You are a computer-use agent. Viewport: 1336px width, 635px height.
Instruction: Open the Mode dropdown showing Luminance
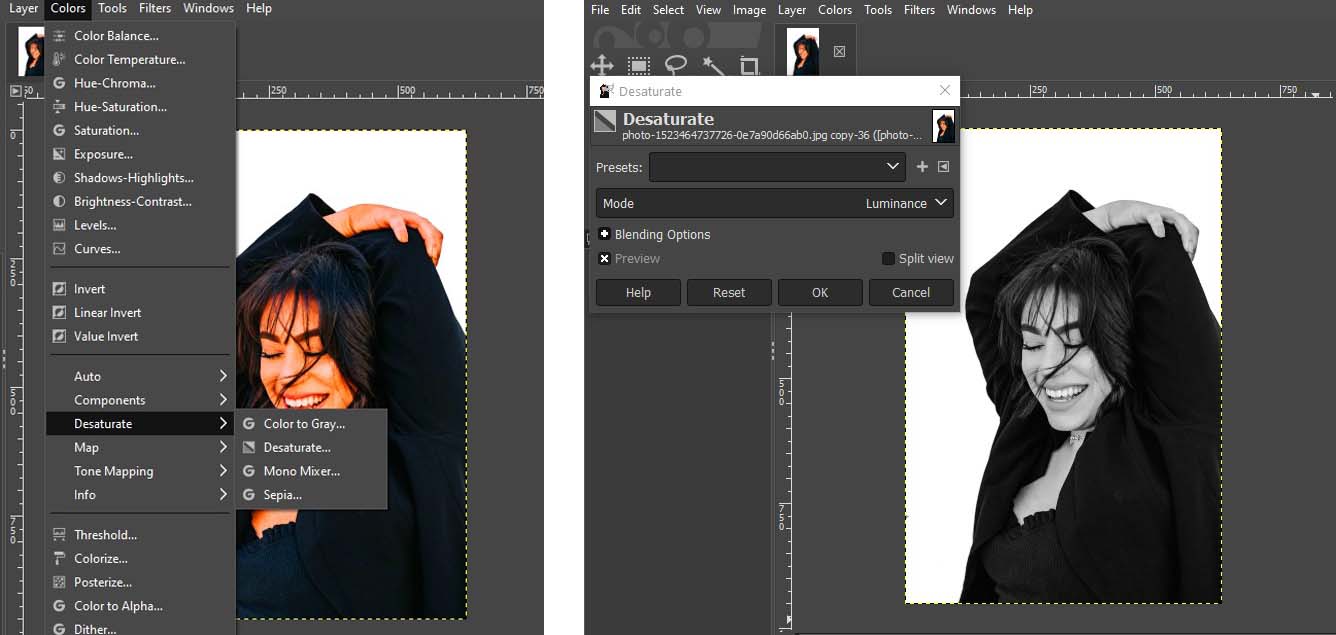coord(900,203)
